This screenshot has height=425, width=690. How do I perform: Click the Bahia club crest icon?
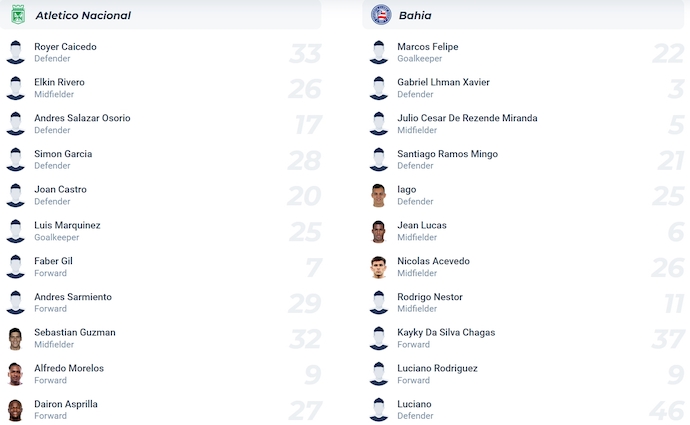381,15
